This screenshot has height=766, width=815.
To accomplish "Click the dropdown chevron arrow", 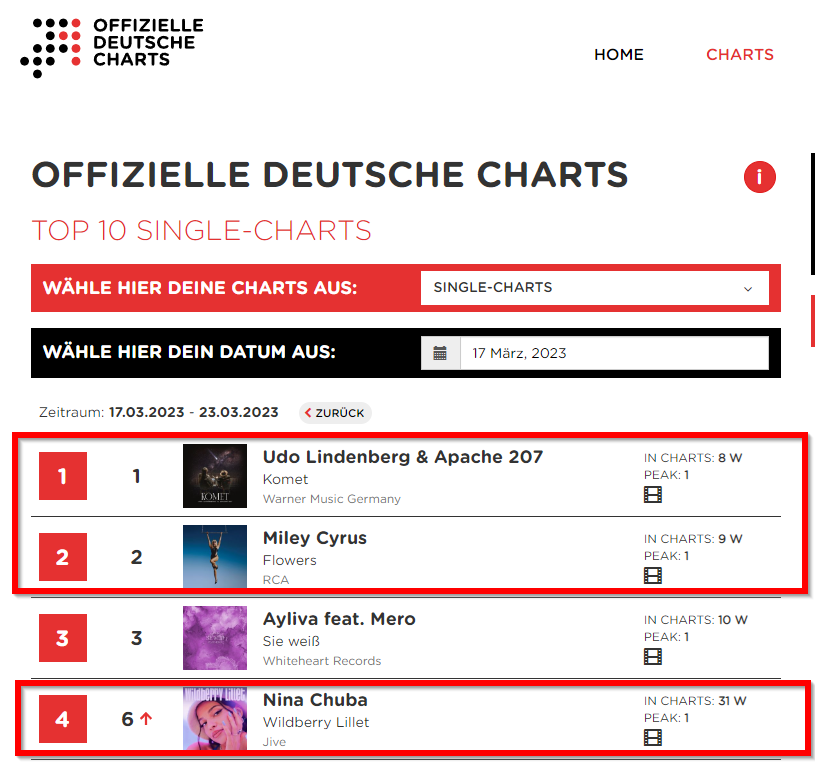I will 748,289.
